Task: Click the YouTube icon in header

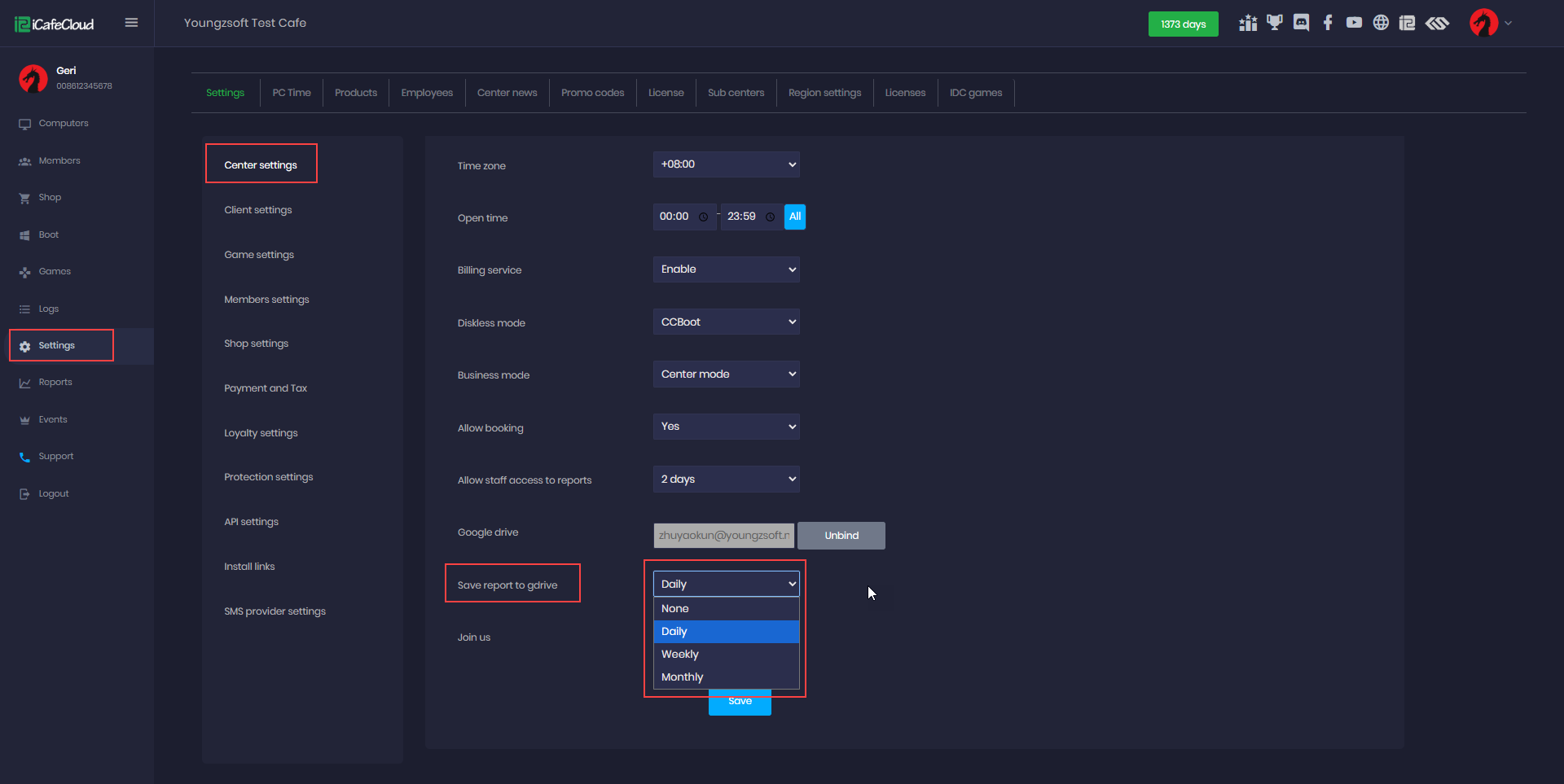Action: click(1354, 24)
